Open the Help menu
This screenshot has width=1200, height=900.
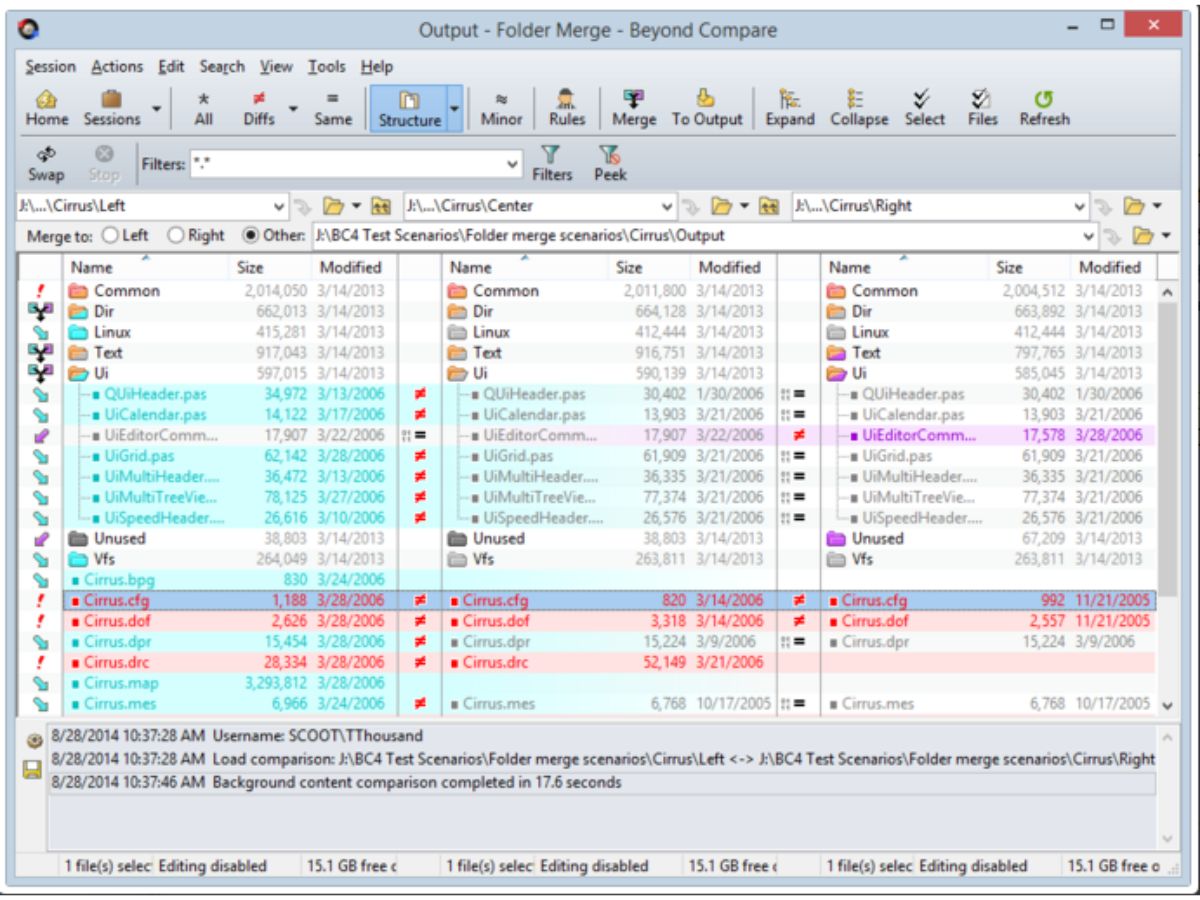(377, 67)
